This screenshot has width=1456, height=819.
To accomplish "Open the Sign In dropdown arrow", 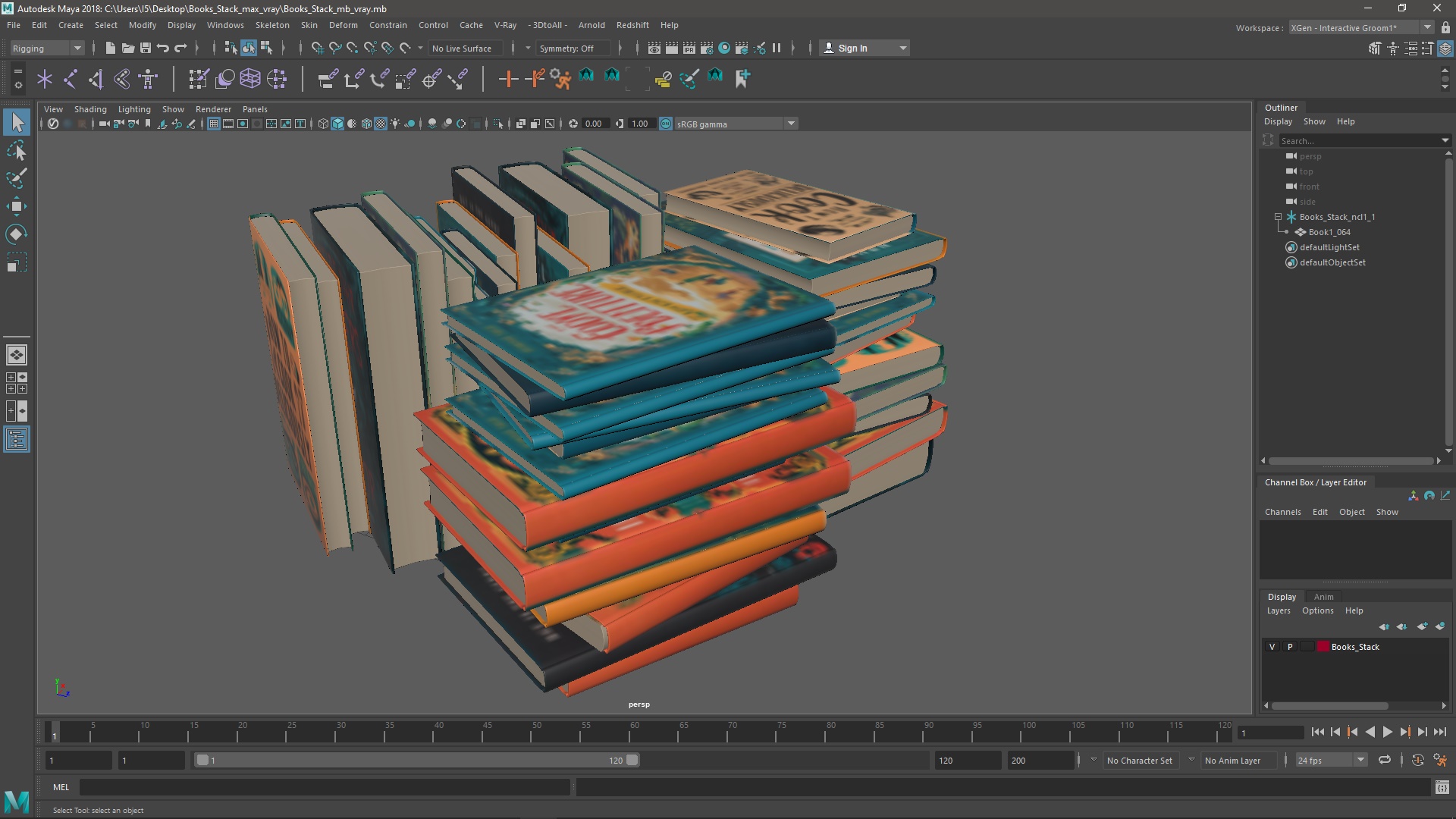I will tap(902, 49).
